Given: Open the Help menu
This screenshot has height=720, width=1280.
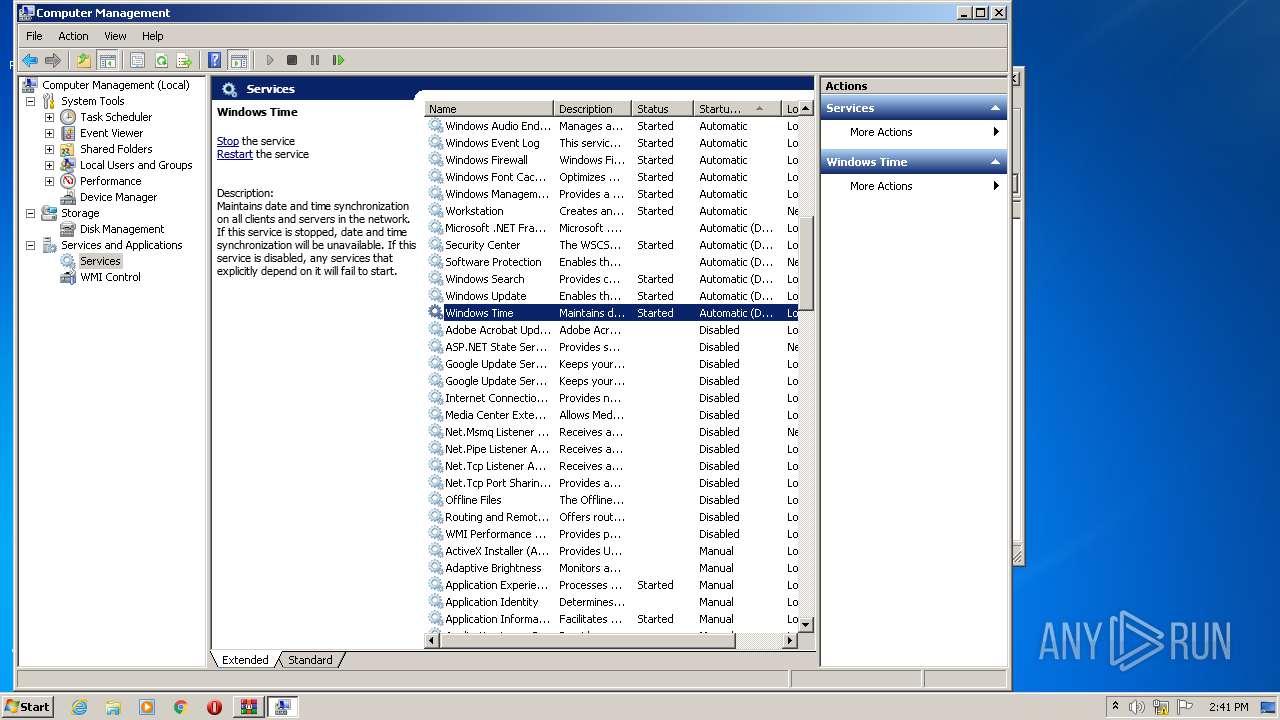Looking at the screenshot, I should tap(152, 36).
